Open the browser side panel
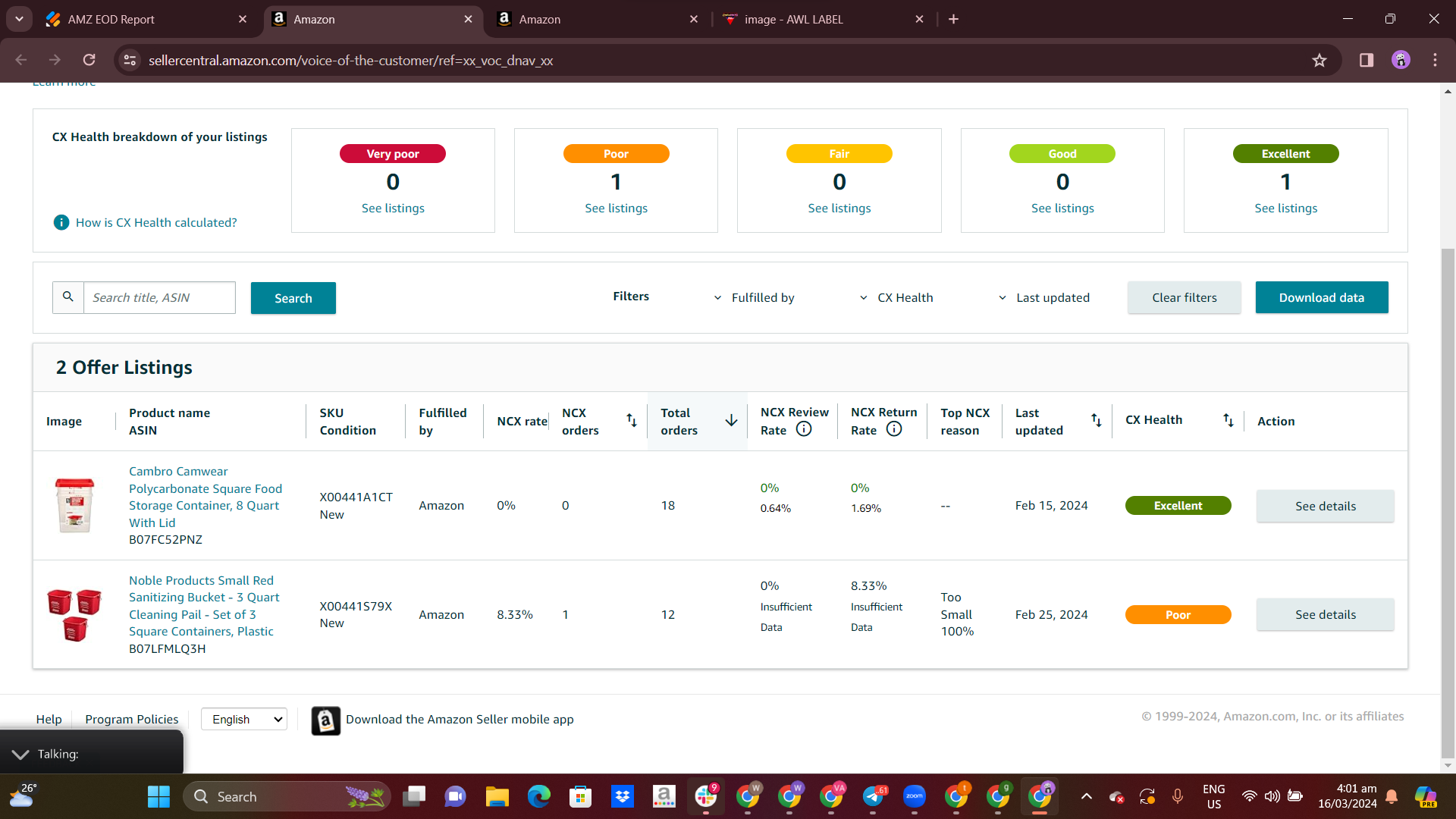Image resolution: width=1456 pixels, height=819 pixels. (x=1367, y=60)
